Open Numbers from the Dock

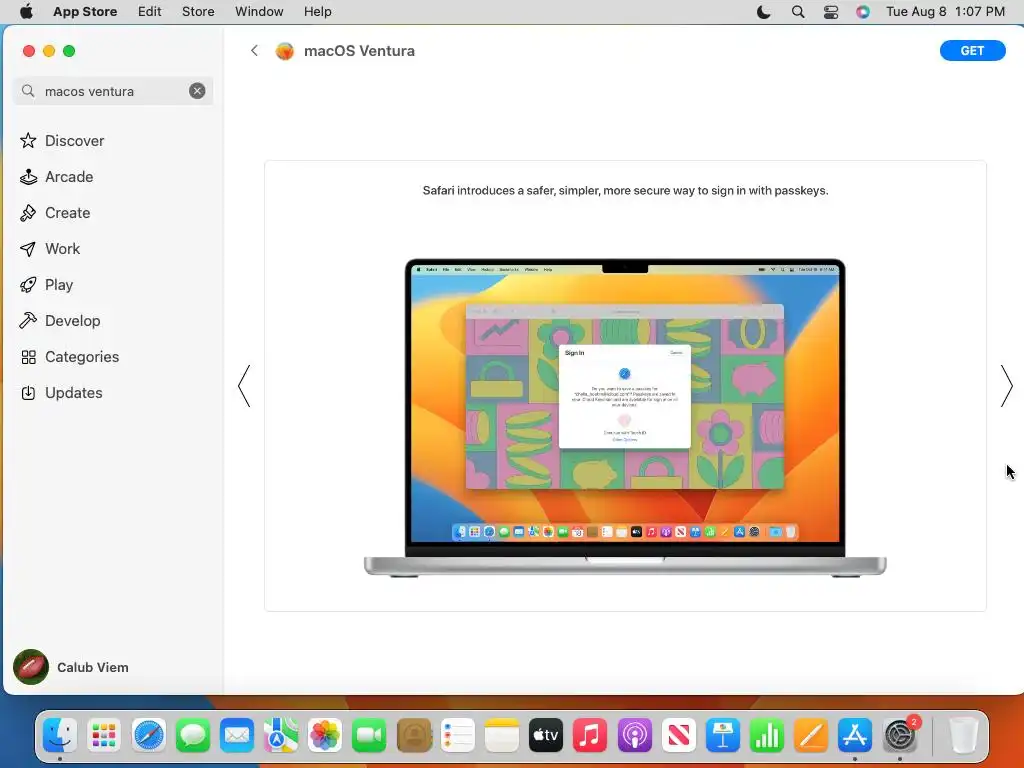[x=767, y=735]
